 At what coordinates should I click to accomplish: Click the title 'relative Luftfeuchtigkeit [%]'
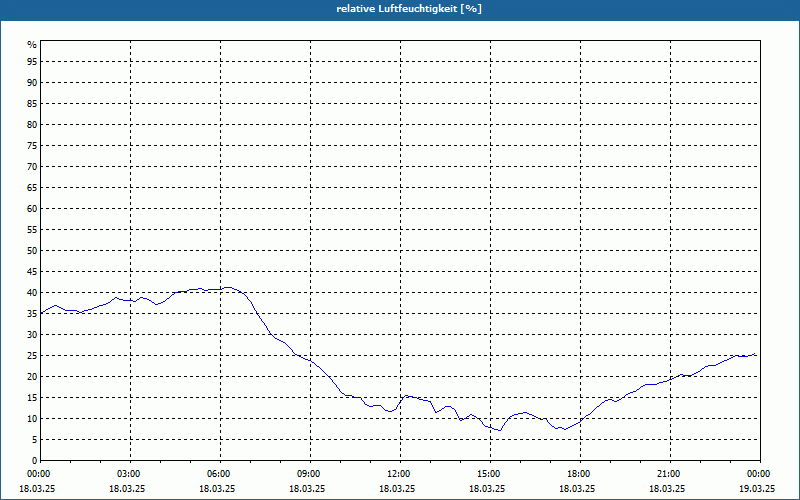(x=409, y=9)
